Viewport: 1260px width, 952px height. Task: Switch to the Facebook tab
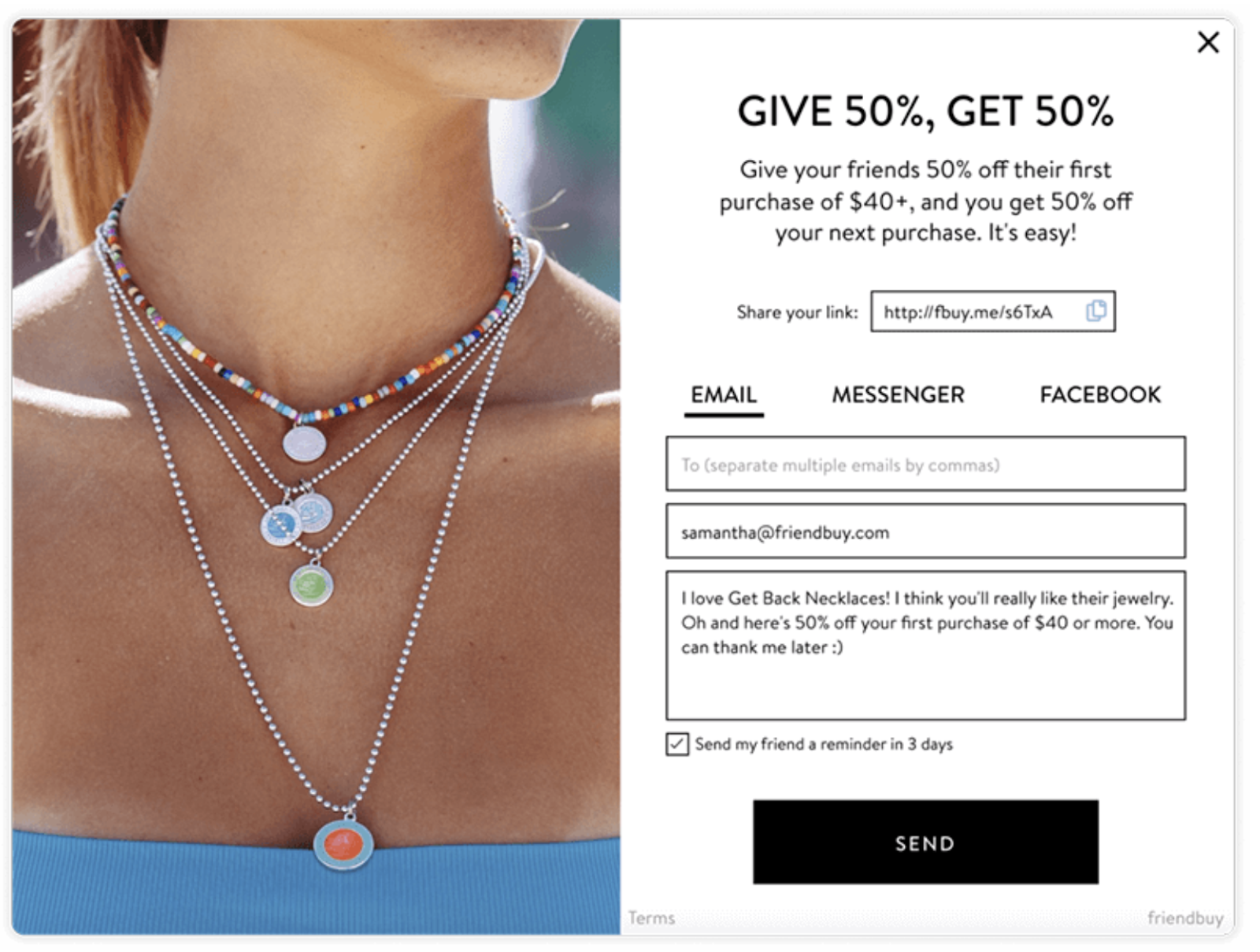click(x=1099, y=395)
